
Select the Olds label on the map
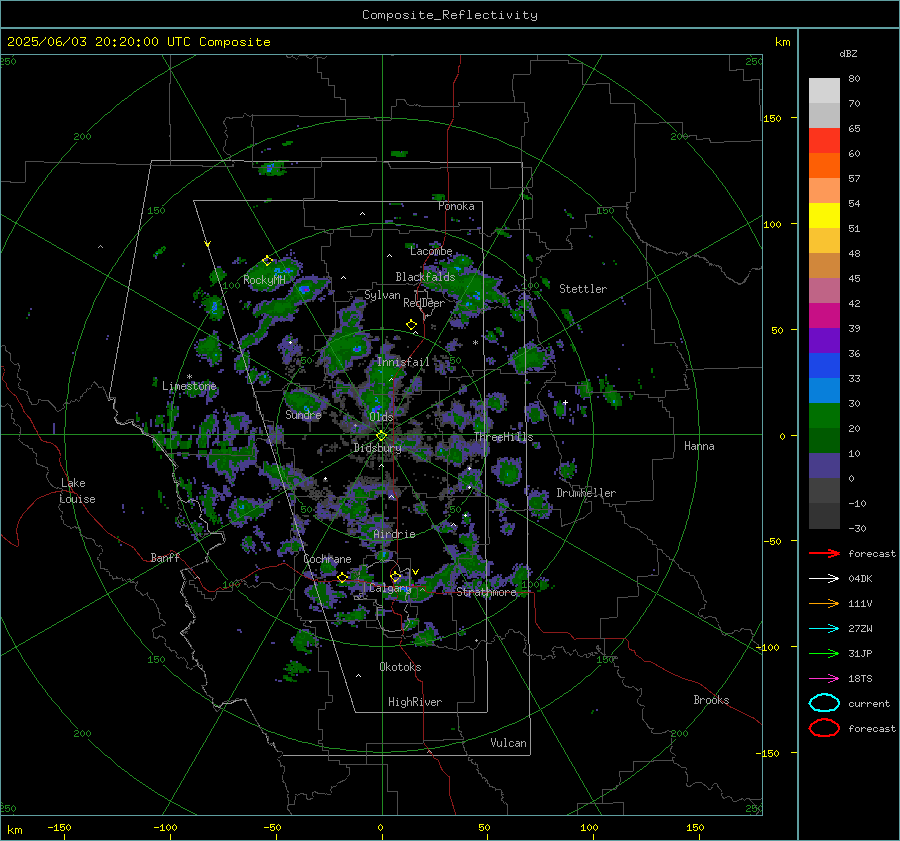(381, 417)
